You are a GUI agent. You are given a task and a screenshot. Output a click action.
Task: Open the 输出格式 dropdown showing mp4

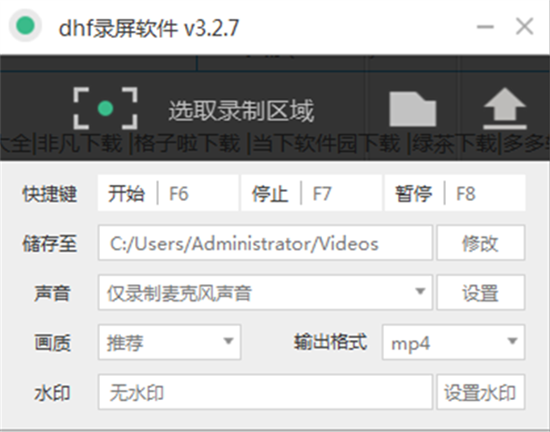453,342
